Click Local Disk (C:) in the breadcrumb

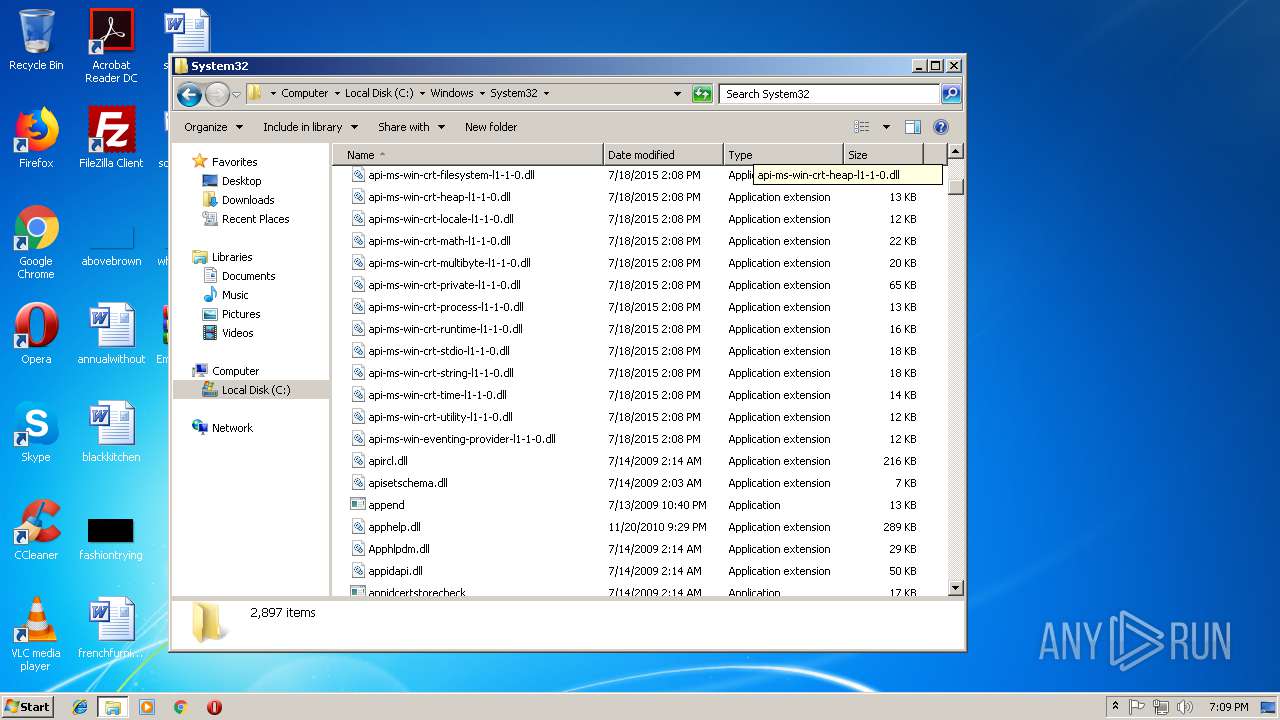coord(379,93)
